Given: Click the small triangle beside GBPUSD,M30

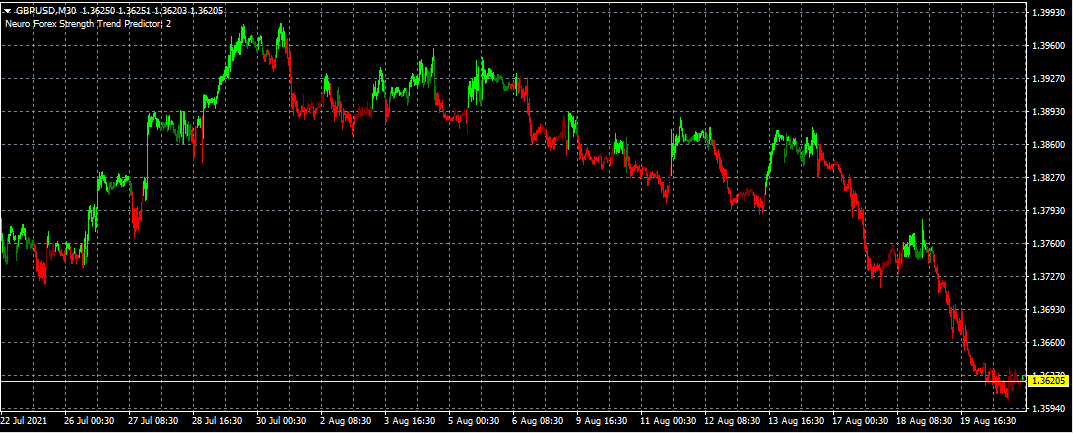Looking at the screenshot, I should [8, 11].
